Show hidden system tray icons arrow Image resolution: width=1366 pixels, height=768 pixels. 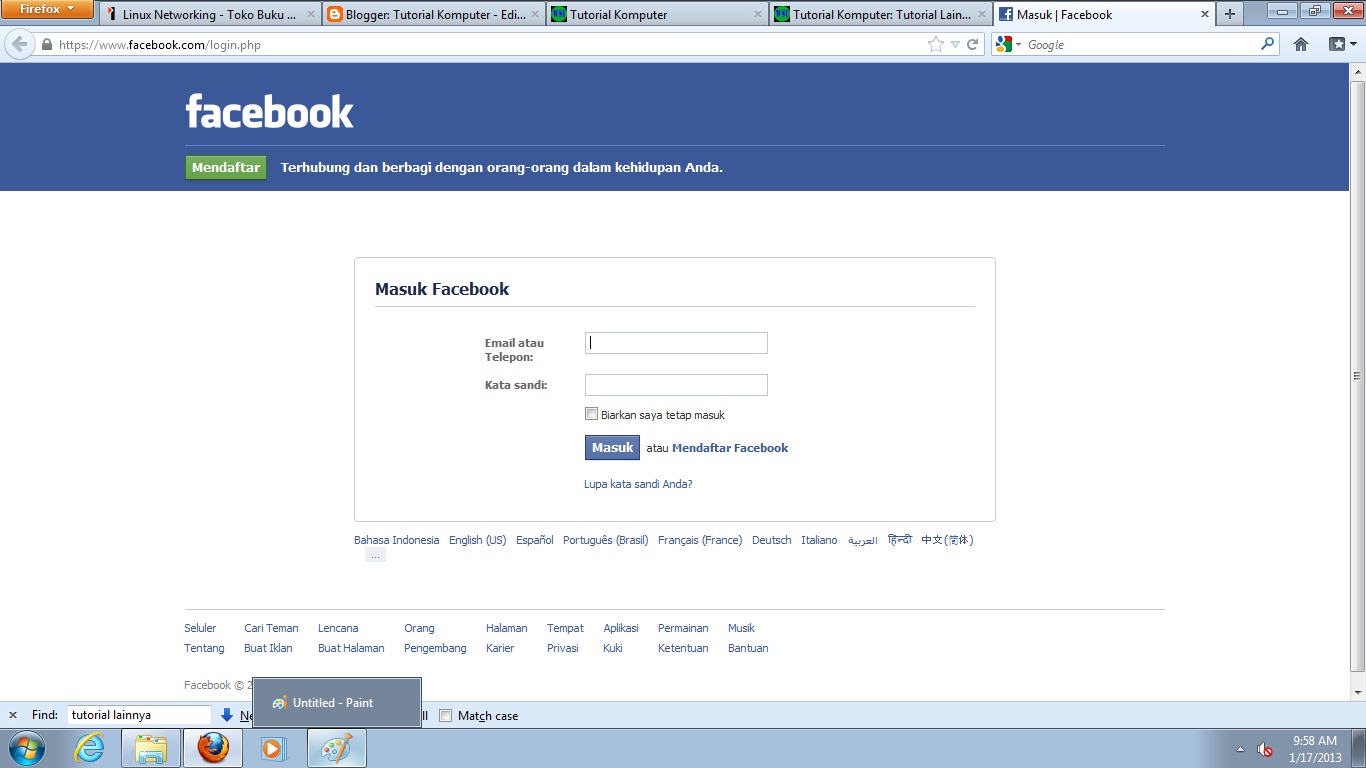[x=1241, y=749]
